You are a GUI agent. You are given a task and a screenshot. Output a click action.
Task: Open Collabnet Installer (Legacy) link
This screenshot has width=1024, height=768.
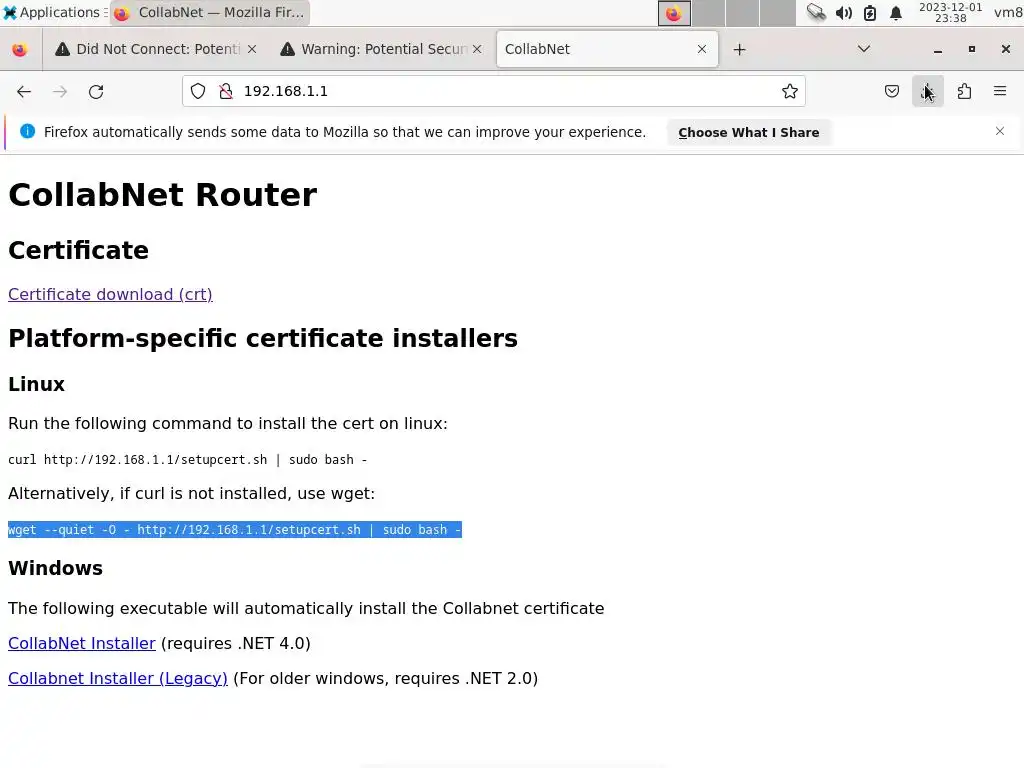click(x=118, y=679)
